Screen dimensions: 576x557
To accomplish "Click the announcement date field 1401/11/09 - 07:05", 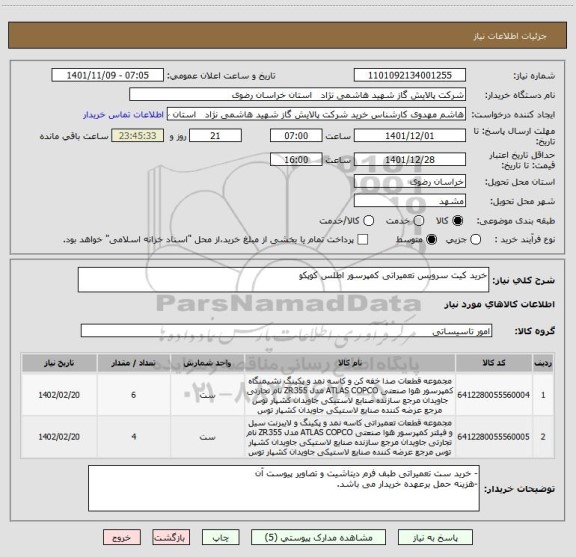I will click(x=108, y=75).
